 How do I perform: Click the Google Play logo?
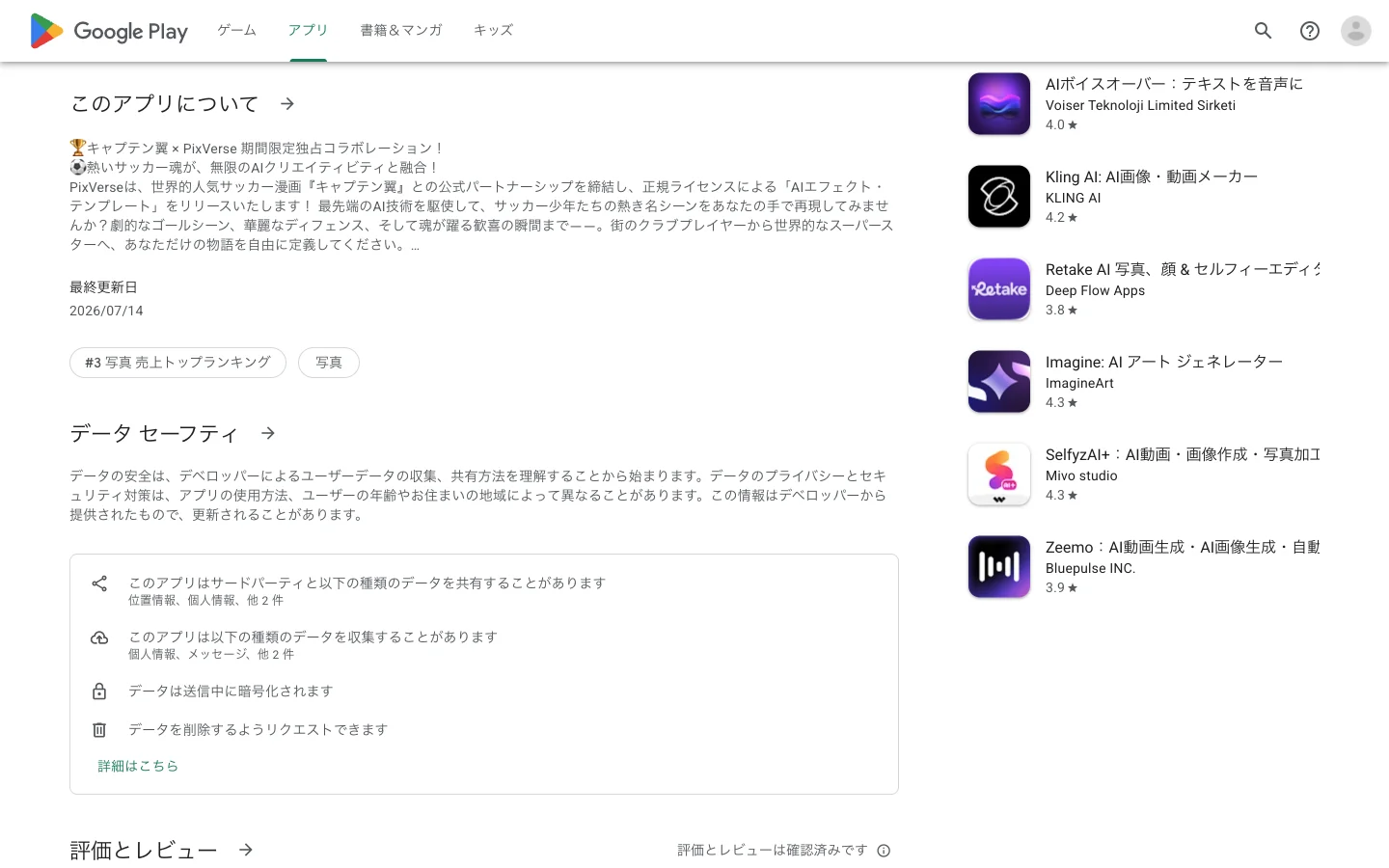point(109,31)
